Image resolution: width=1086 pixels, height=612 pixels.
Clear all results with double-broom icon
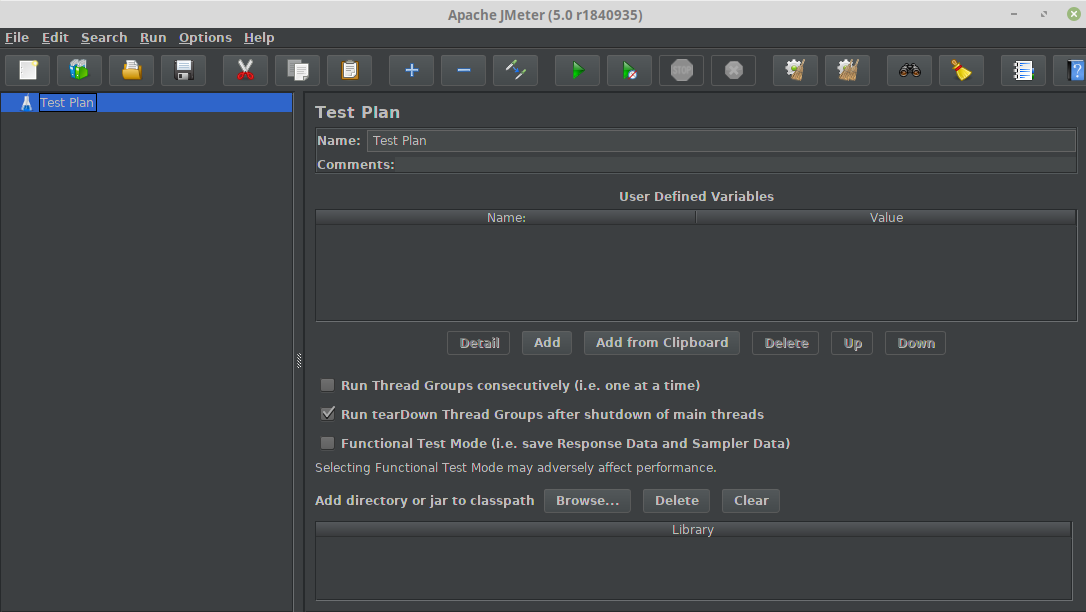(x=847, y=71)
